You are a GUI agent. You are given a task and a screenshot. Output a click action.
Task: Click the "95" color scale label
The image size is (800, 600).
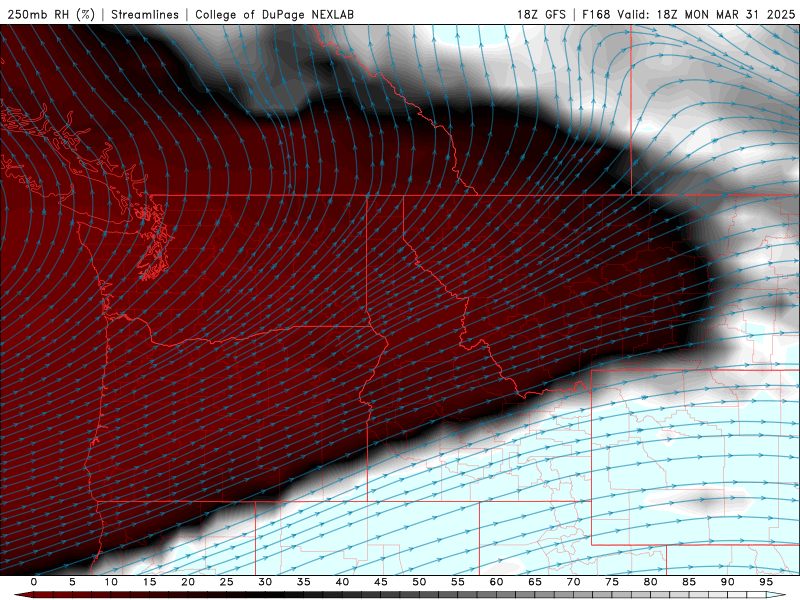tap(766, 582)
